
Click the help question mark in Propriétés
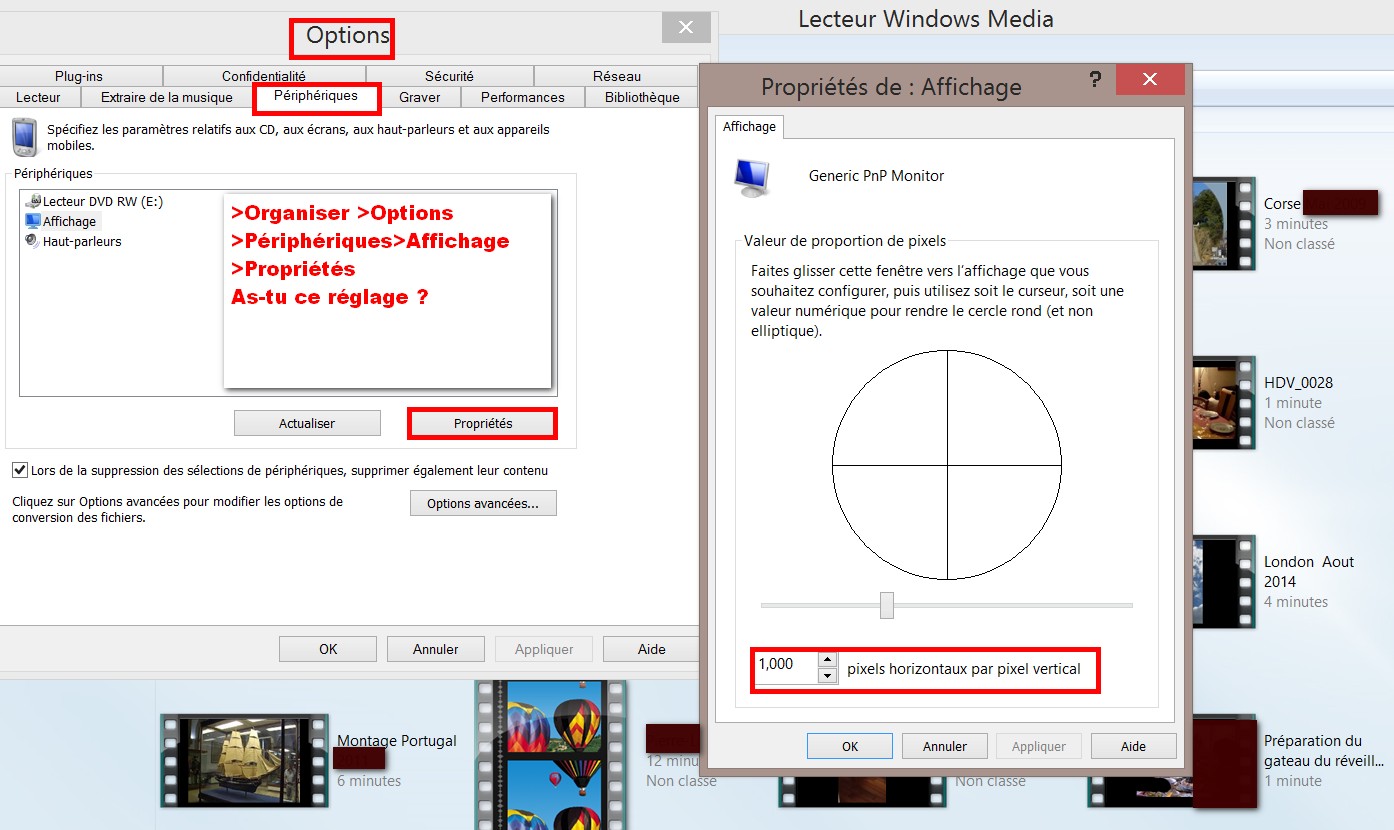(x=1096, y=78)
